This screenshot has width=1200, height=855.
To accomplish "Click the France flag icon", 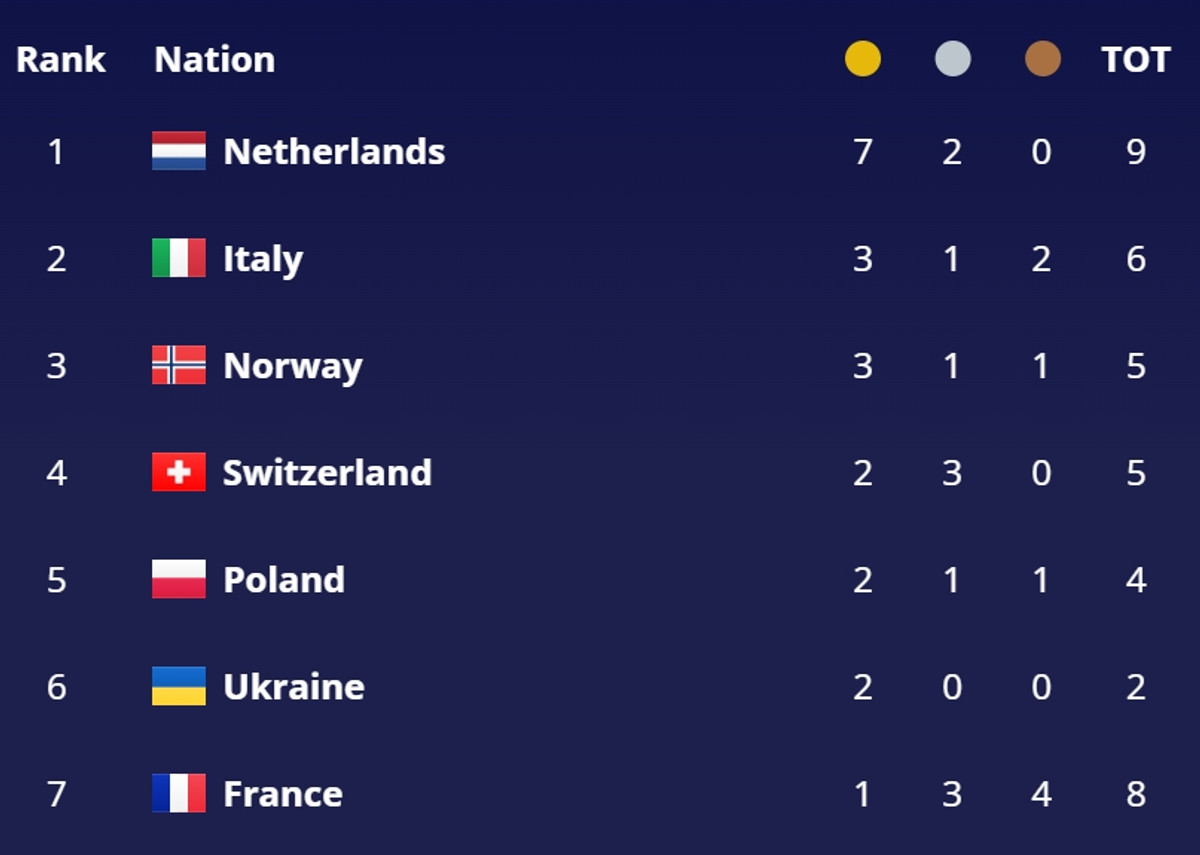I will (x=179, y=793).
